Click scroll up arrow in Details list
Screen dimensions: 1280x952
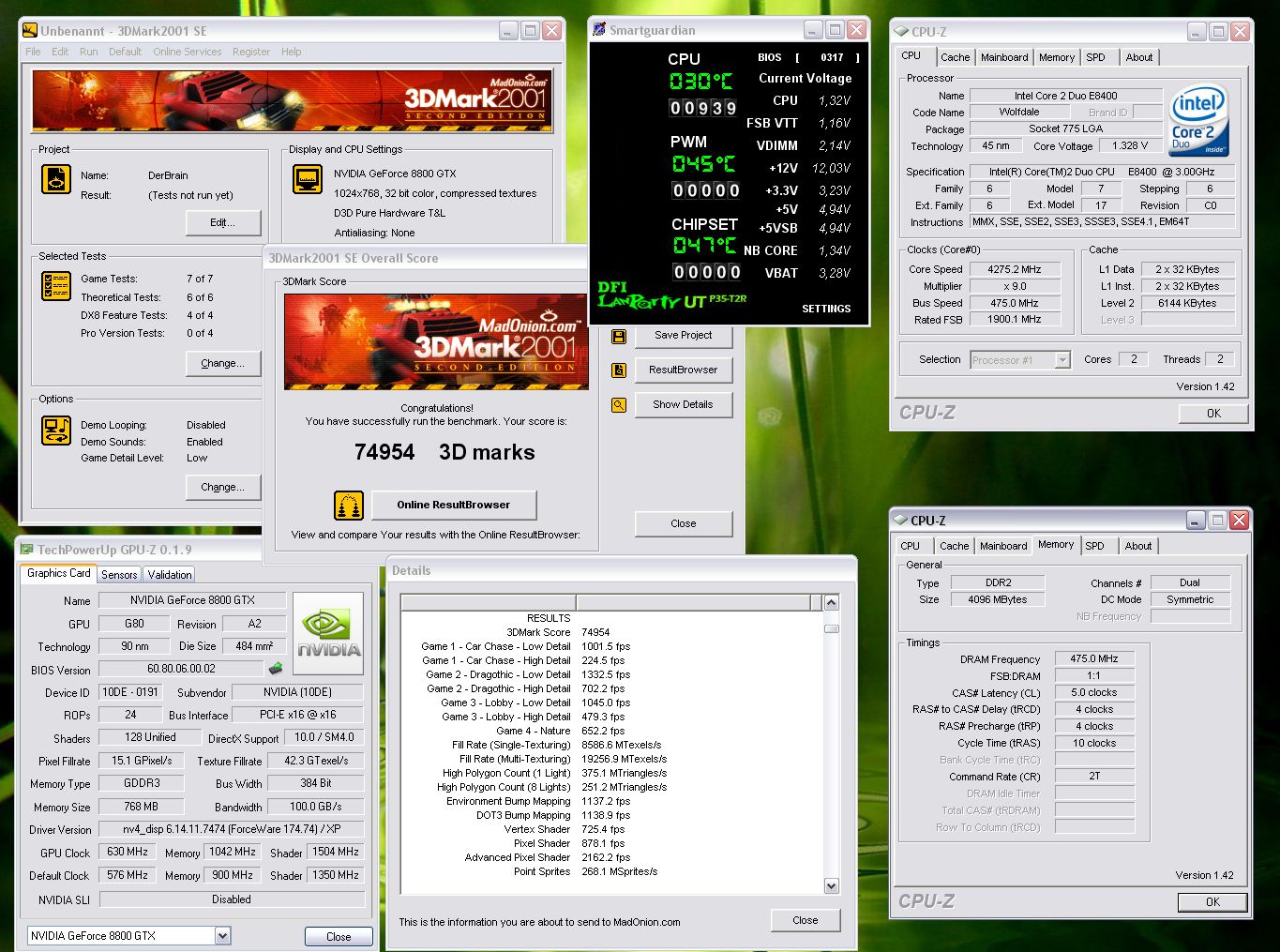point(831,602)
